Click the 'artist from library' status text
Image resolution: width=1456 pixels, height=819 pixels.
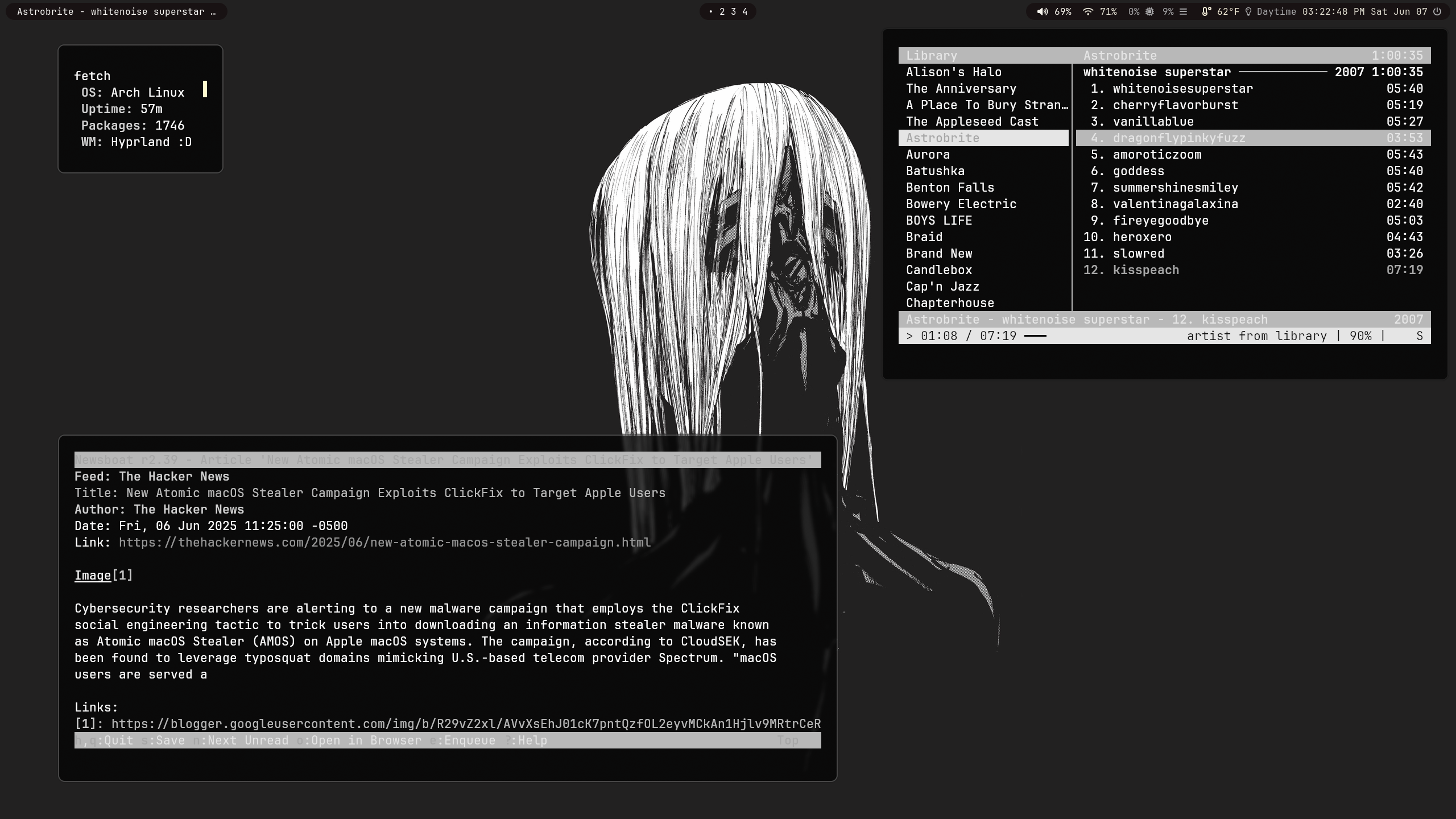[x=1256, y=336]
